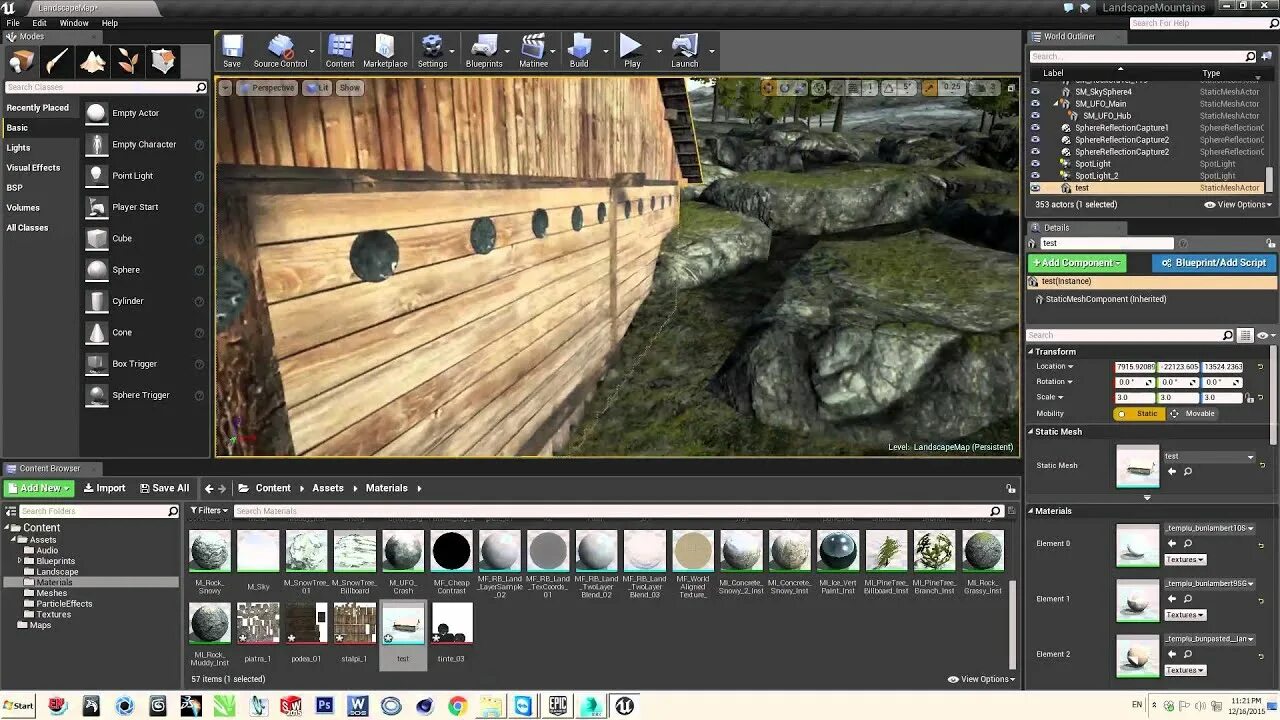1280x720 pixels.
Task: Select the Geometry Editing mode icon
Action: pos(163,62)
